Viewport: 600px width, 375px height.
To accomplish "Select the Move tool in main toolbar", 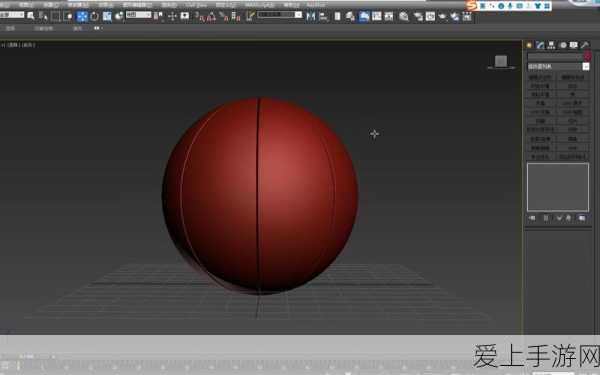I will (82, 16).
